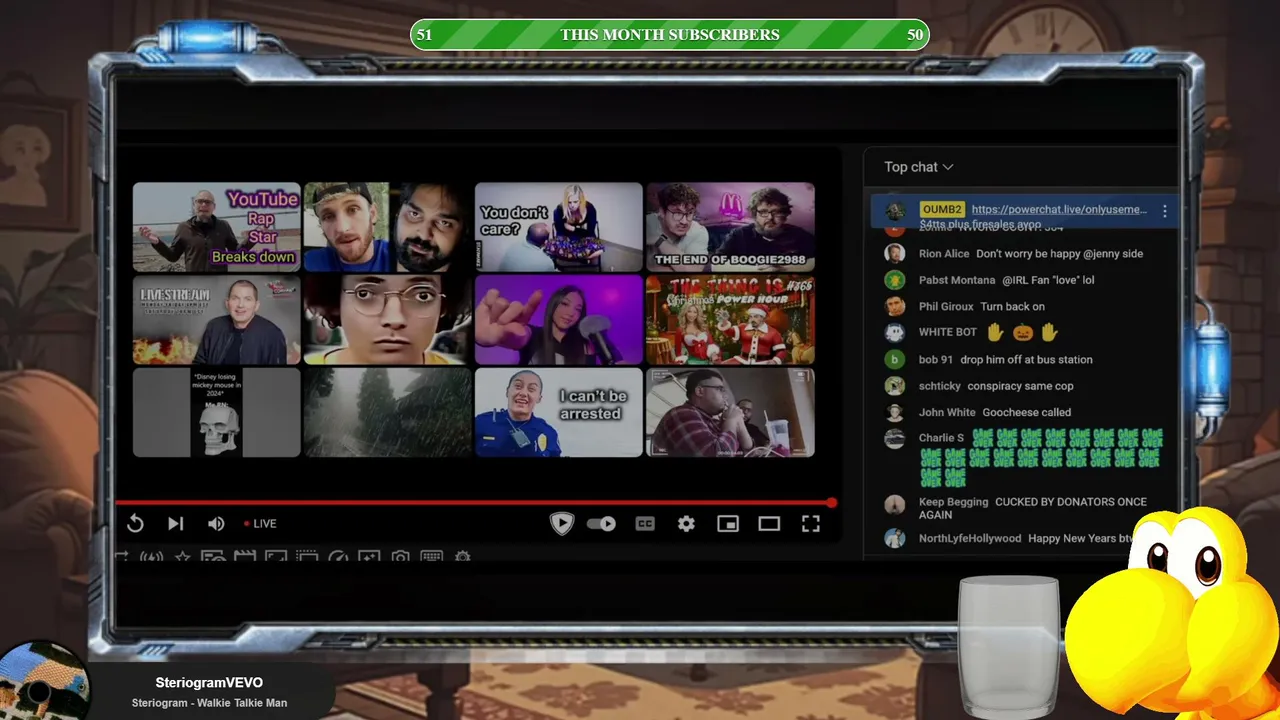The width and height of the screenshot is (1280, 720).
Task: Open the thumbnail of man drinking at a table
Action: point(730,413)
